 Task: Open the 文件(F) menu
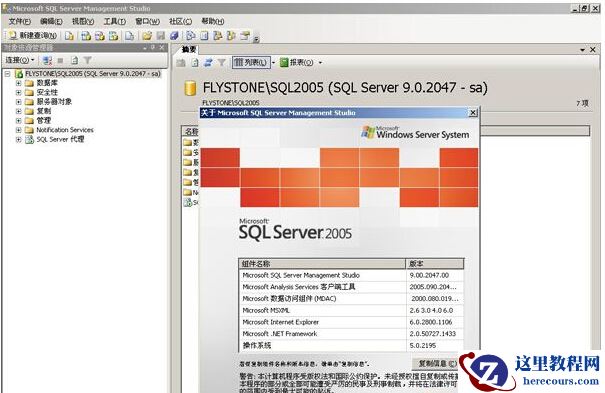coord(20,21)
